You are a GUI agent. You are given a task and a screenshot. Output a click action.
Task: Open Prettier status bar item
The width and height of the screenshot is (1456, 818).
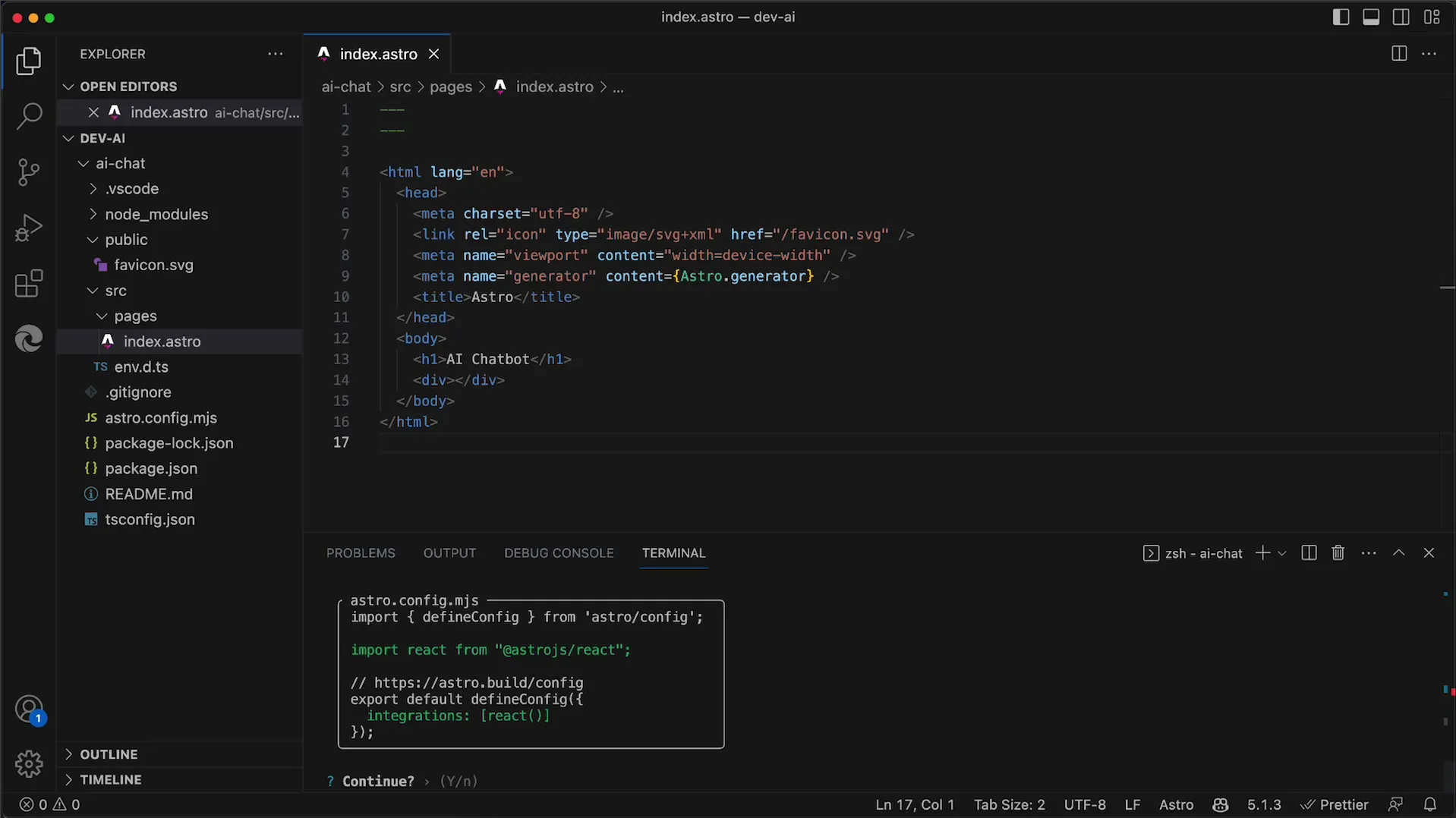click(1335, 805)
